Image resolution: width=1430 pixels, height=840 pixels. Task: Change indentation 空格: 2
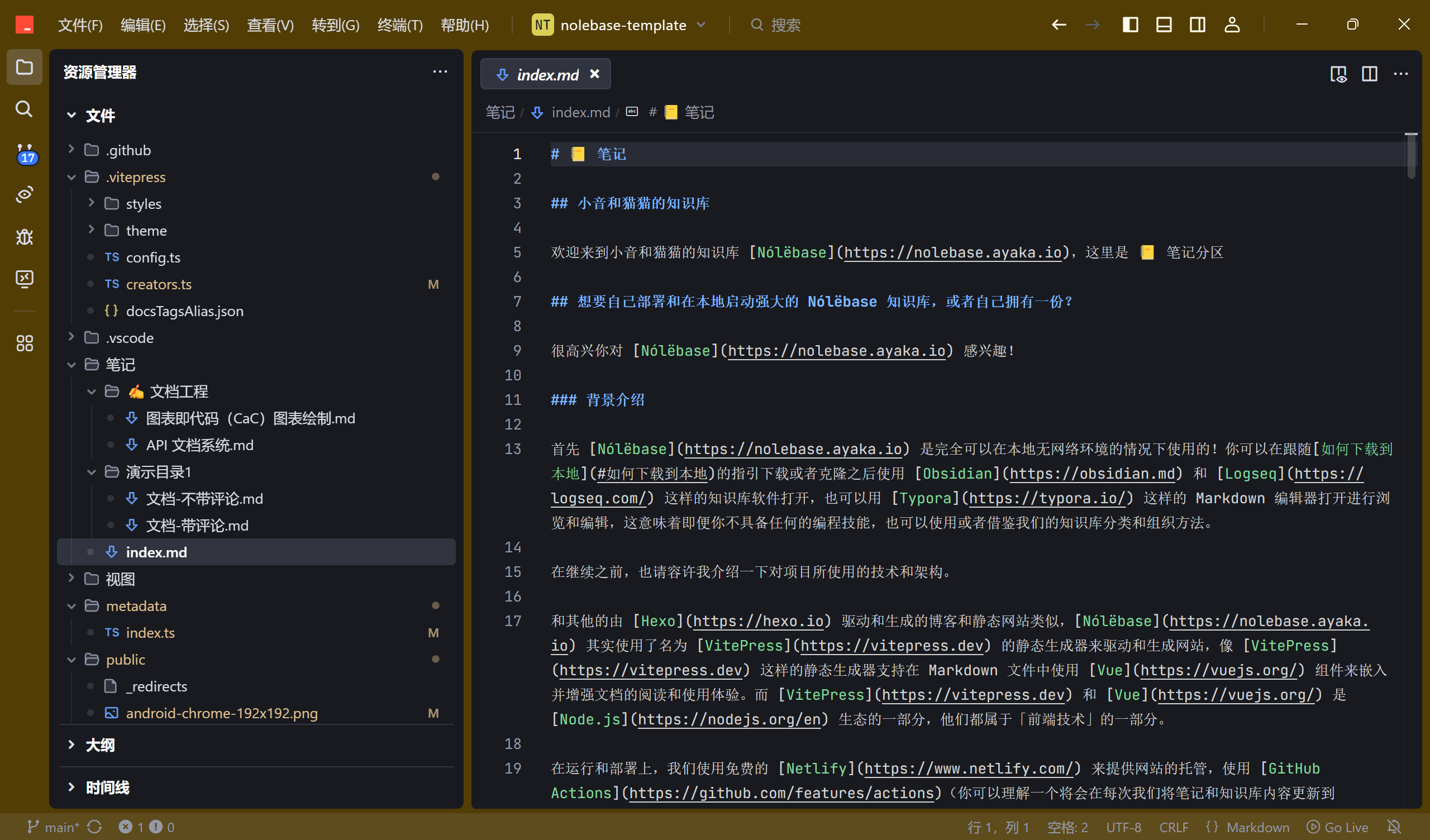1067,827
